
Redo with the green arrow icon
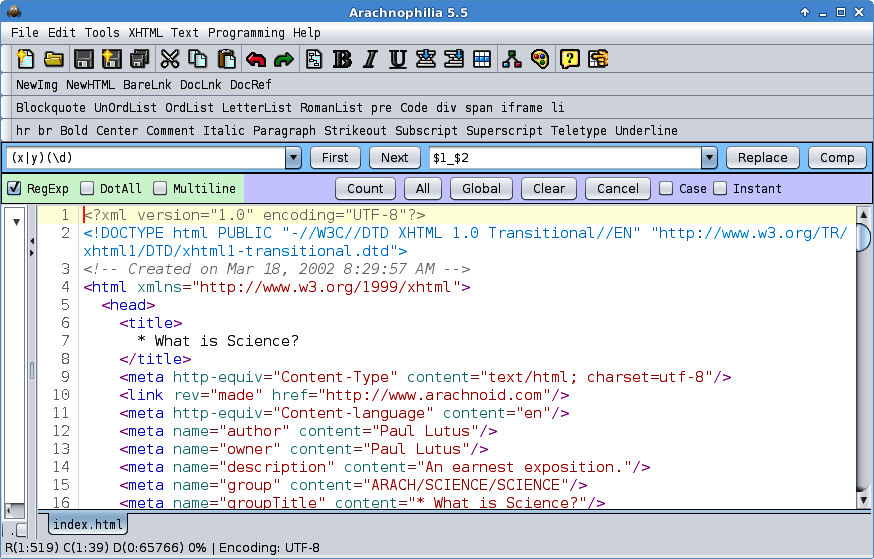(284, 59)
